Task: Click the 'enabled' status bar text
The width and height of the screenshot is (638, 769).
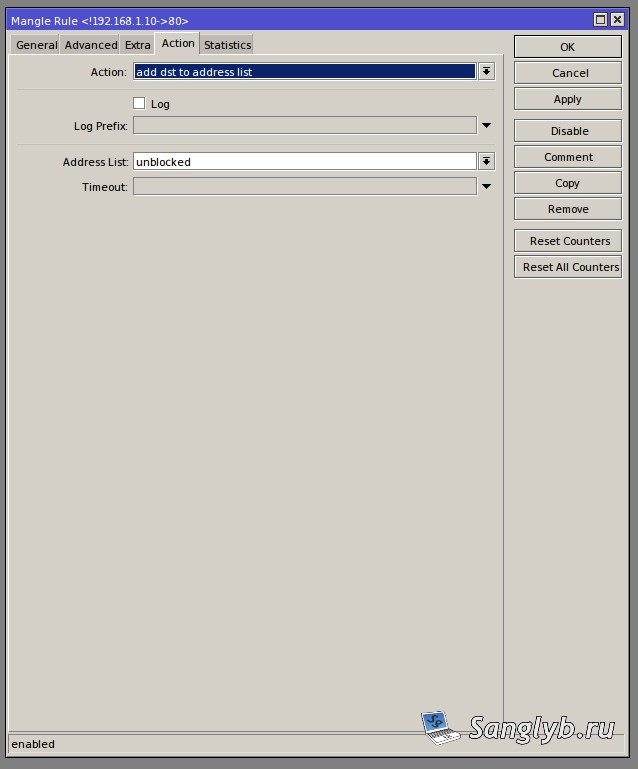Action: [33, 744]
